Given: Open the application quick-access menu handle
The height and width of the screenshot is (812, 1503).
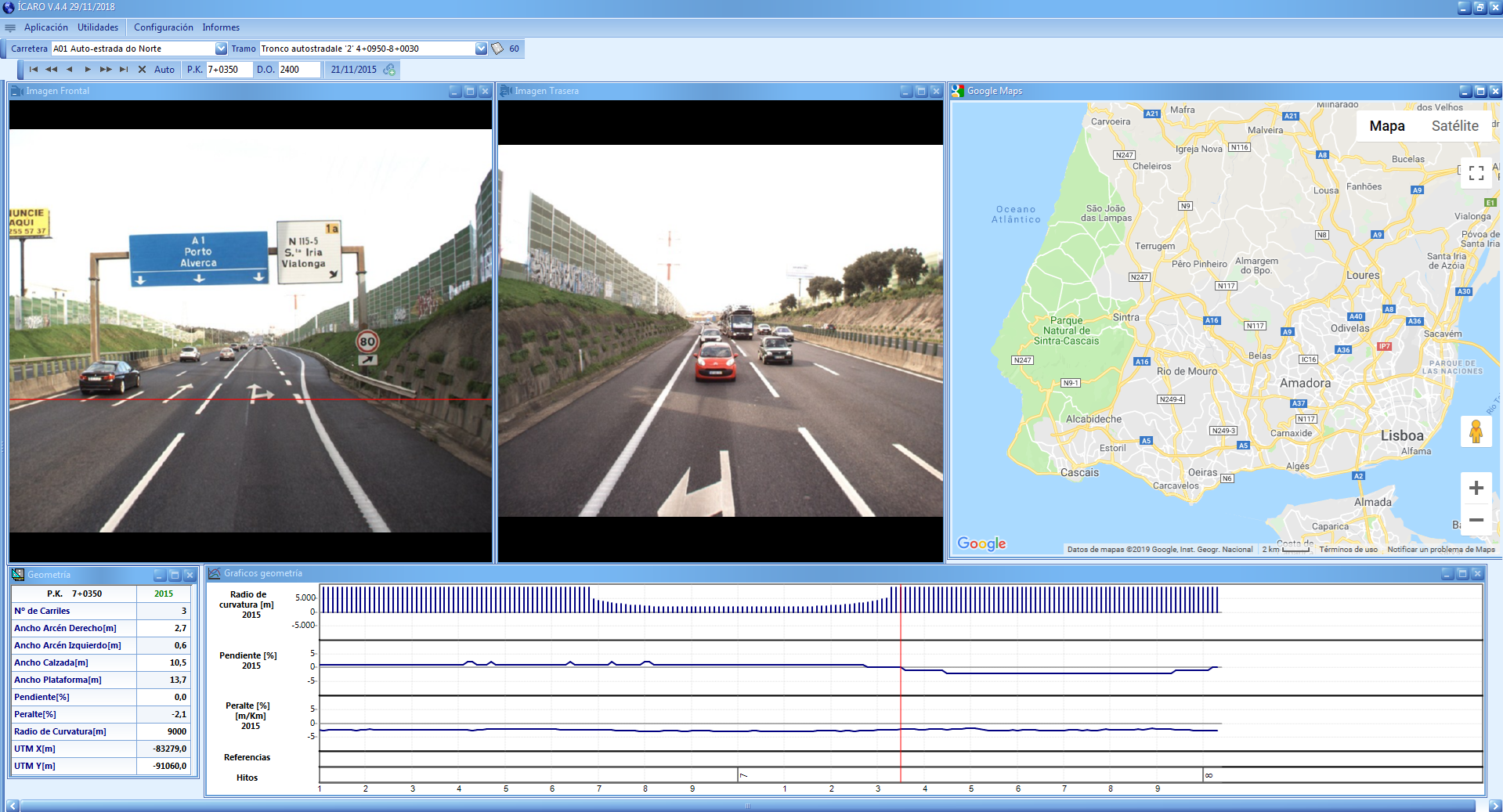Looking at the screenshot, I should 10,27.
